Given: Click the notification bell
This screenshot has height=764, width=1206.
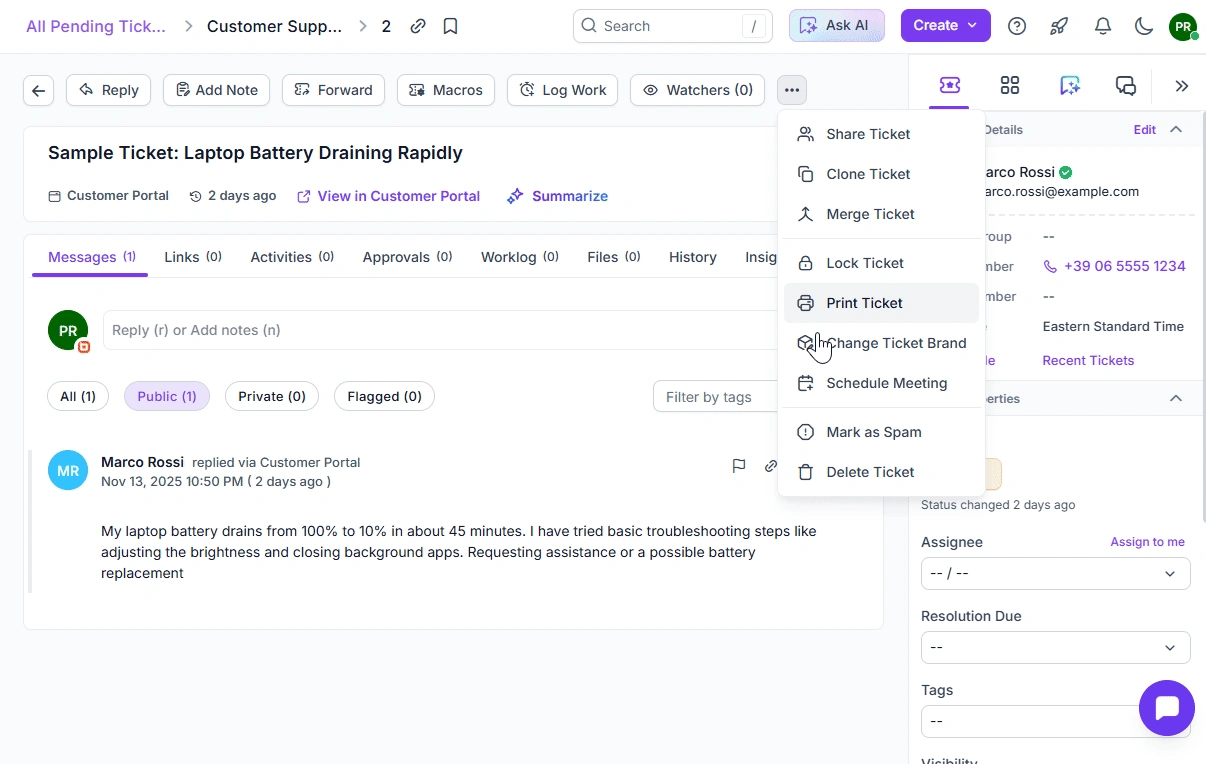Looking at the screenshot, I should tap(1103, 26).
